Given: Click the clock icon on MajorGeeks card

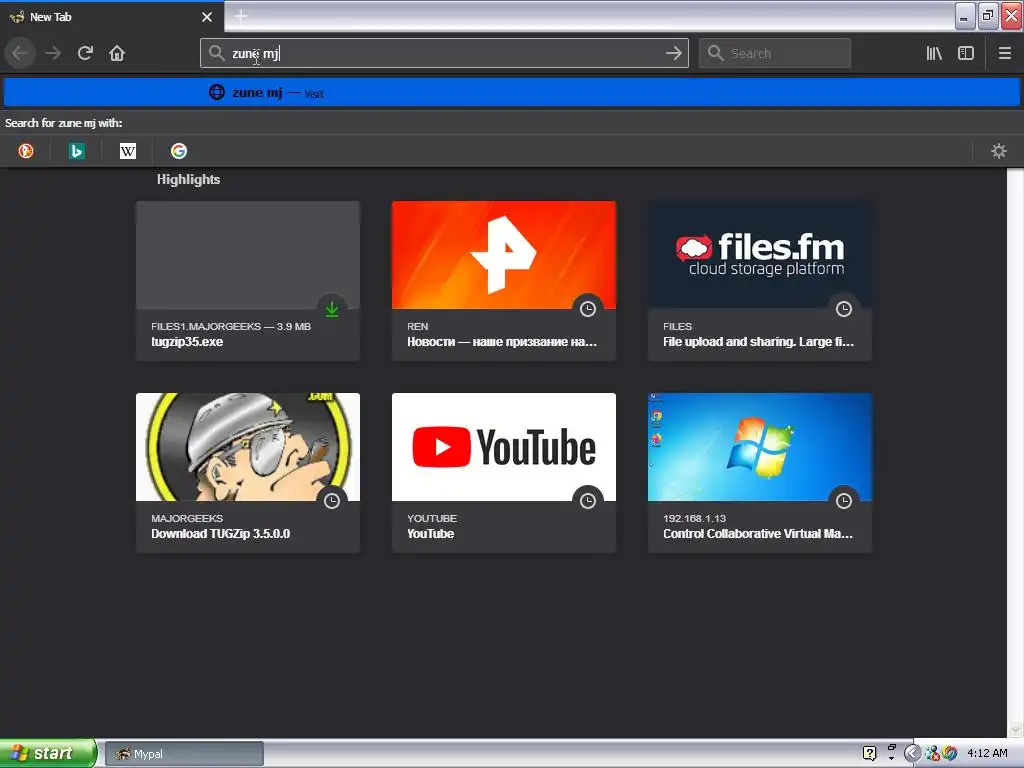Looking at the screenshot, I should pos(332,501).
